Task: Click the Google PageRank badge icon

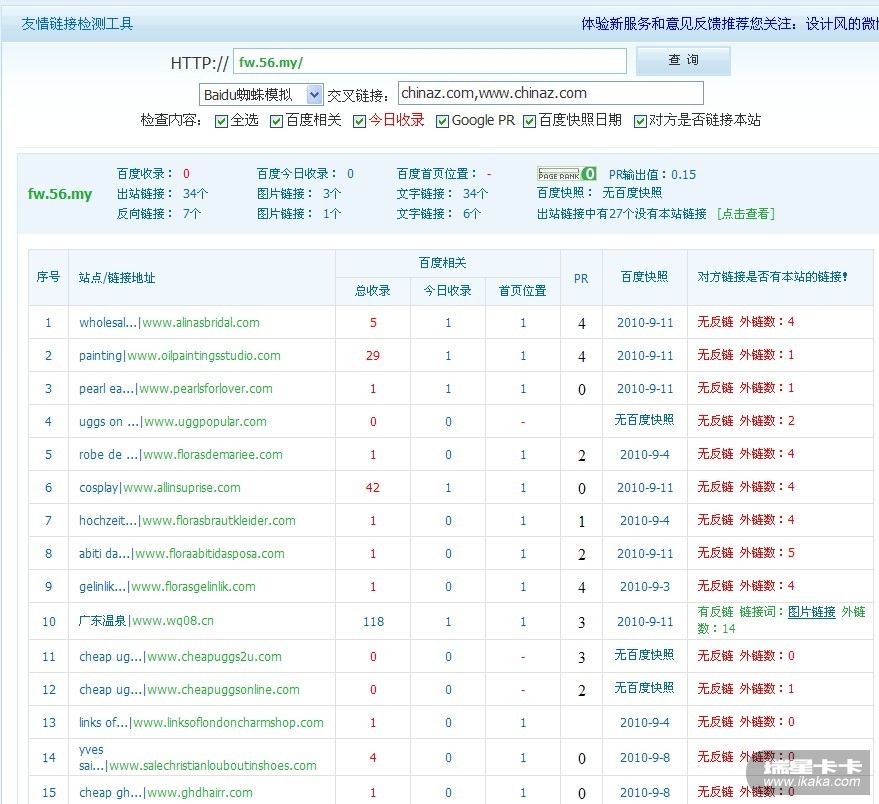Action: point(566,174)
